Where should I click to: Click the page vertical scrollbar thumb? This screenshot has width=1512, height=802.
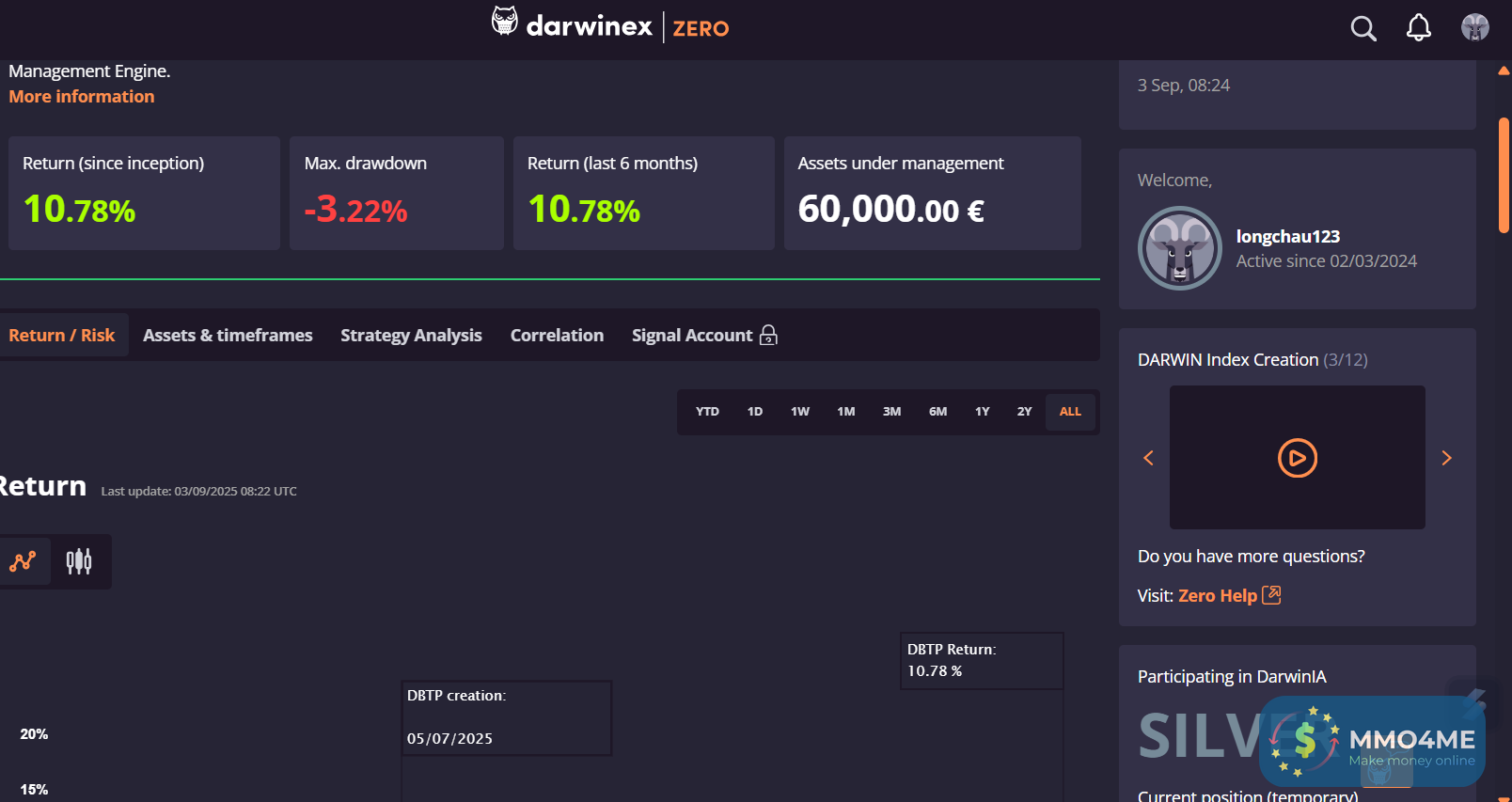pos(1504,175)
